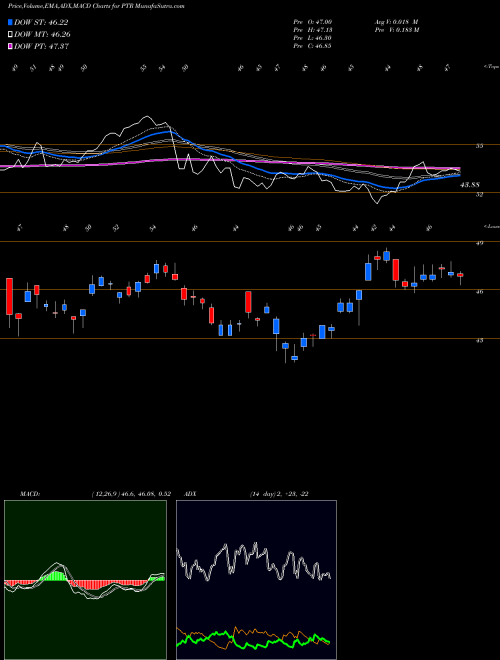Click the '46' price axis label

coord(479,291)
